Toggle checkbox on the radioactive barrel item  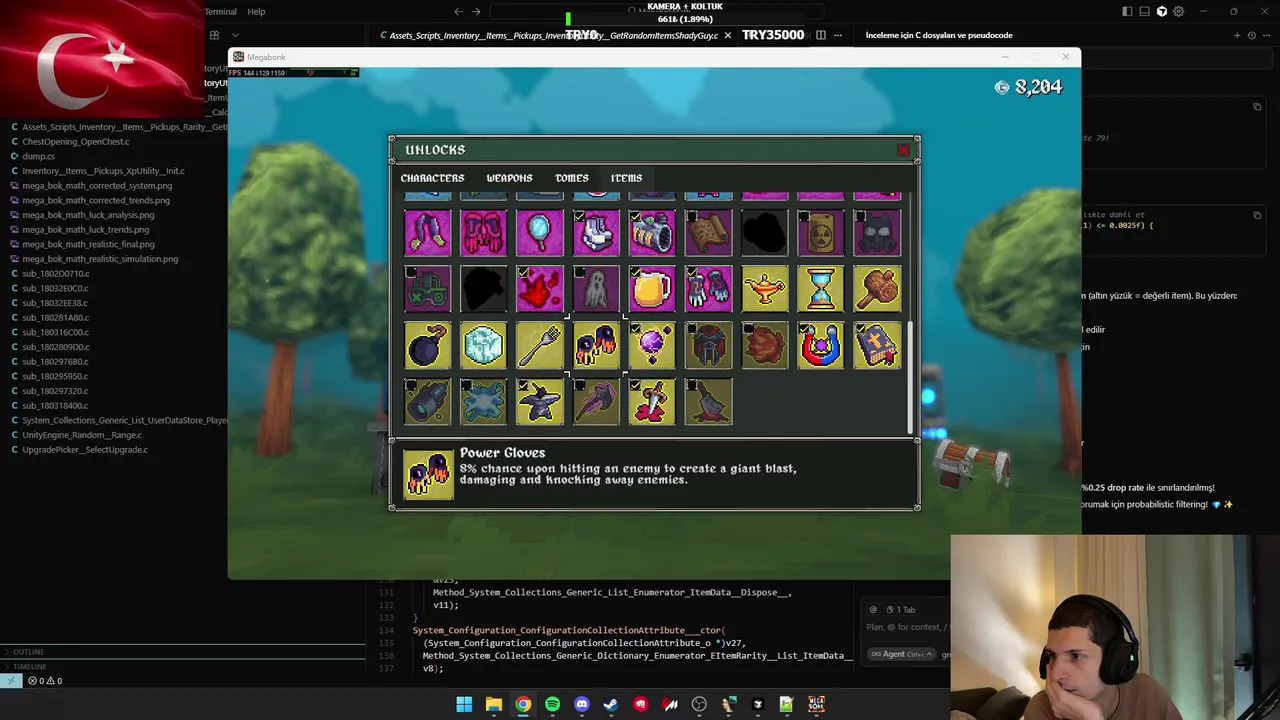(804, 216)
